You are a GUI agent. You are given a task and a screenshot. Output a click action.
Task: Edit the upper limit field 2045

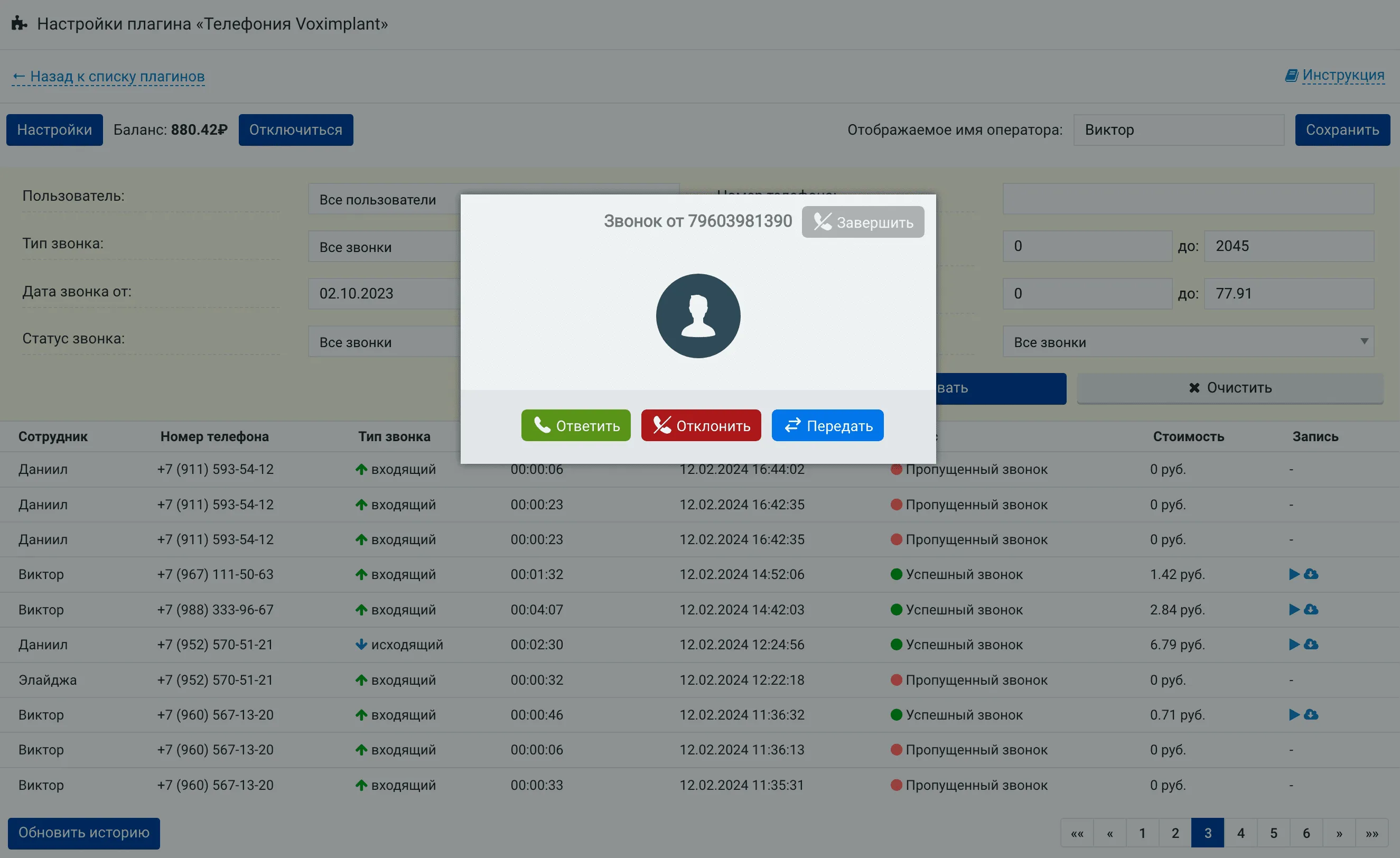click(1289, 246)
